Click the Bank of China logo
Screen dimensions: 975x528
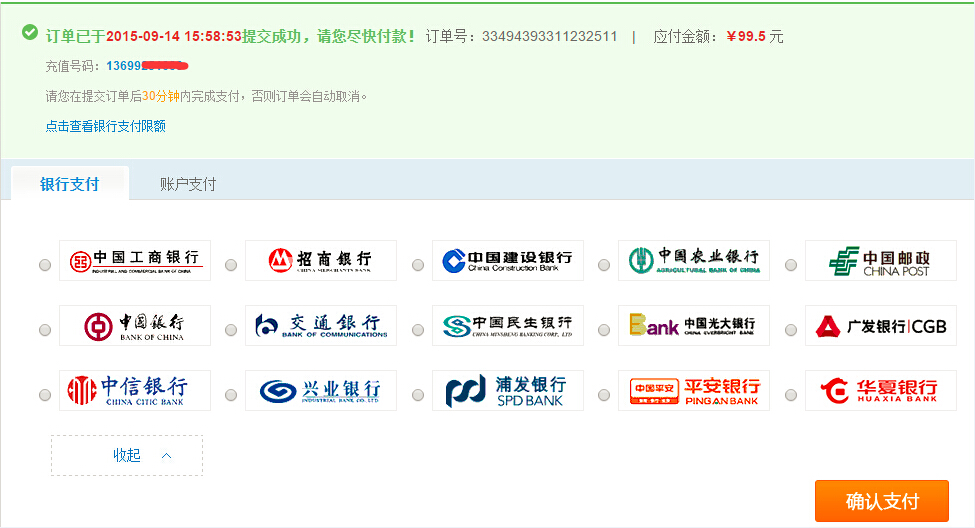click(135, 325)
